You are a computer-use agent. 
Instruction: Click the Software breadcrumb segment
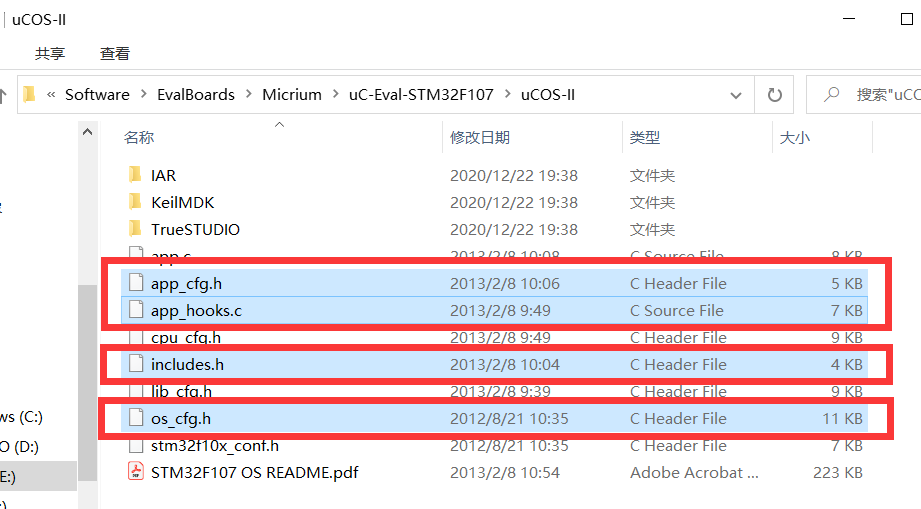(x=97, y=95)
